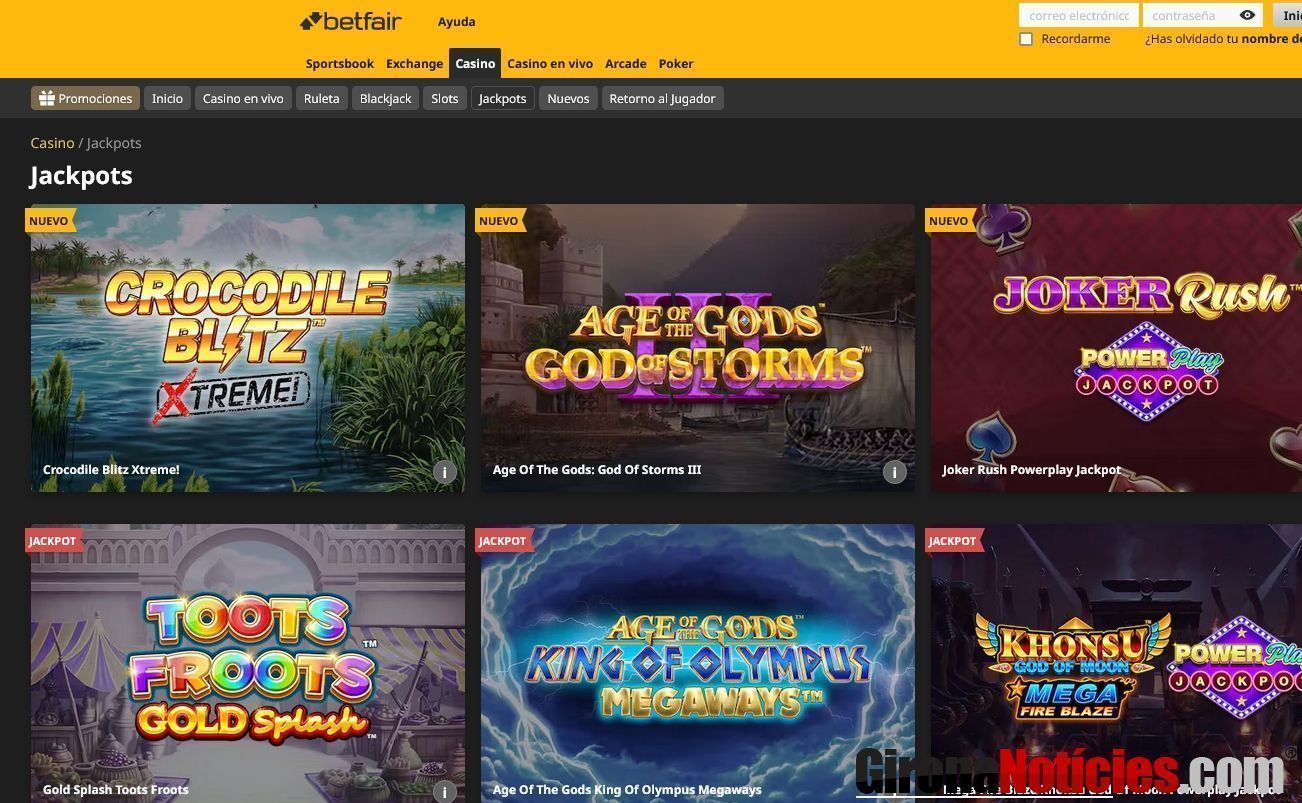Show Blackjack games category
The width and height of the screenshot is (1302, 803).
click(x=385, y=98)
